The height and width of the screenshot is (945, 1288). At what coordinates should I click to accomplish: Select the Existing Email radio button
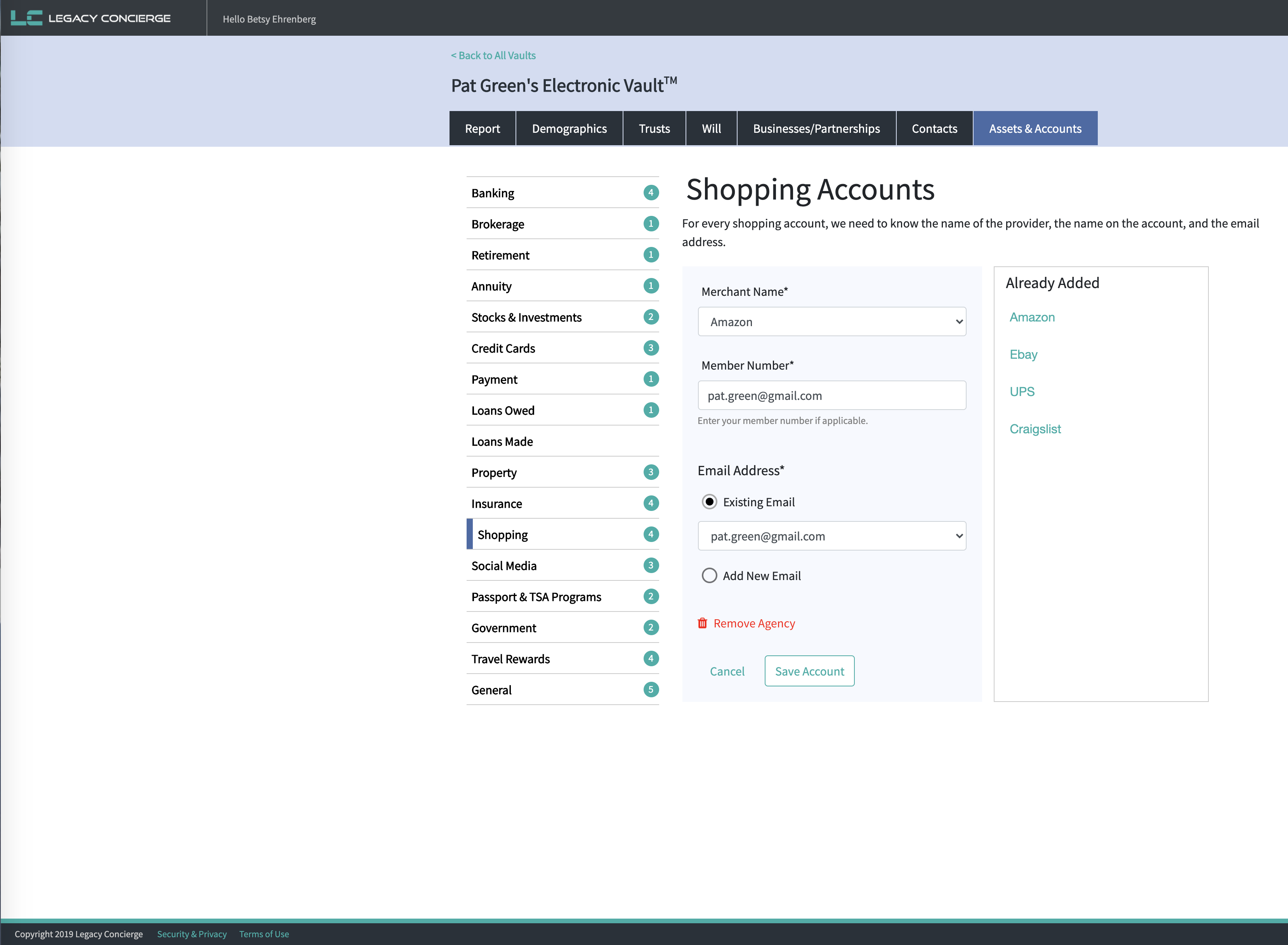point(709,502)
